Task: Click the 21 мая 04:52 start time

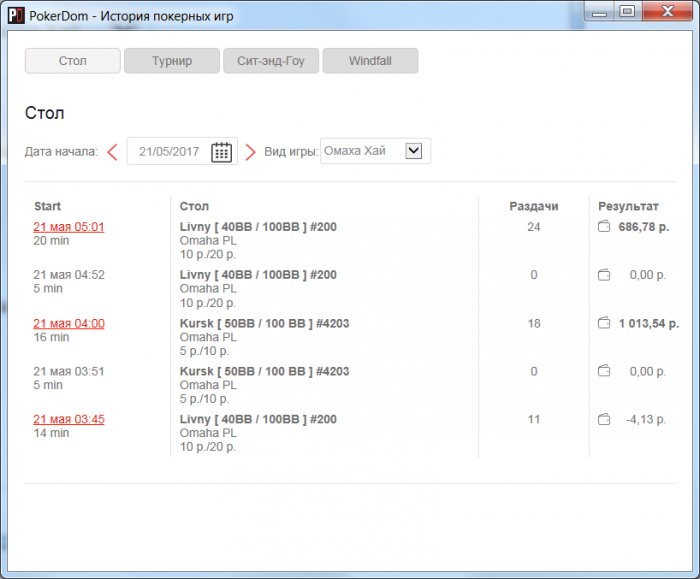Action: 69,275
